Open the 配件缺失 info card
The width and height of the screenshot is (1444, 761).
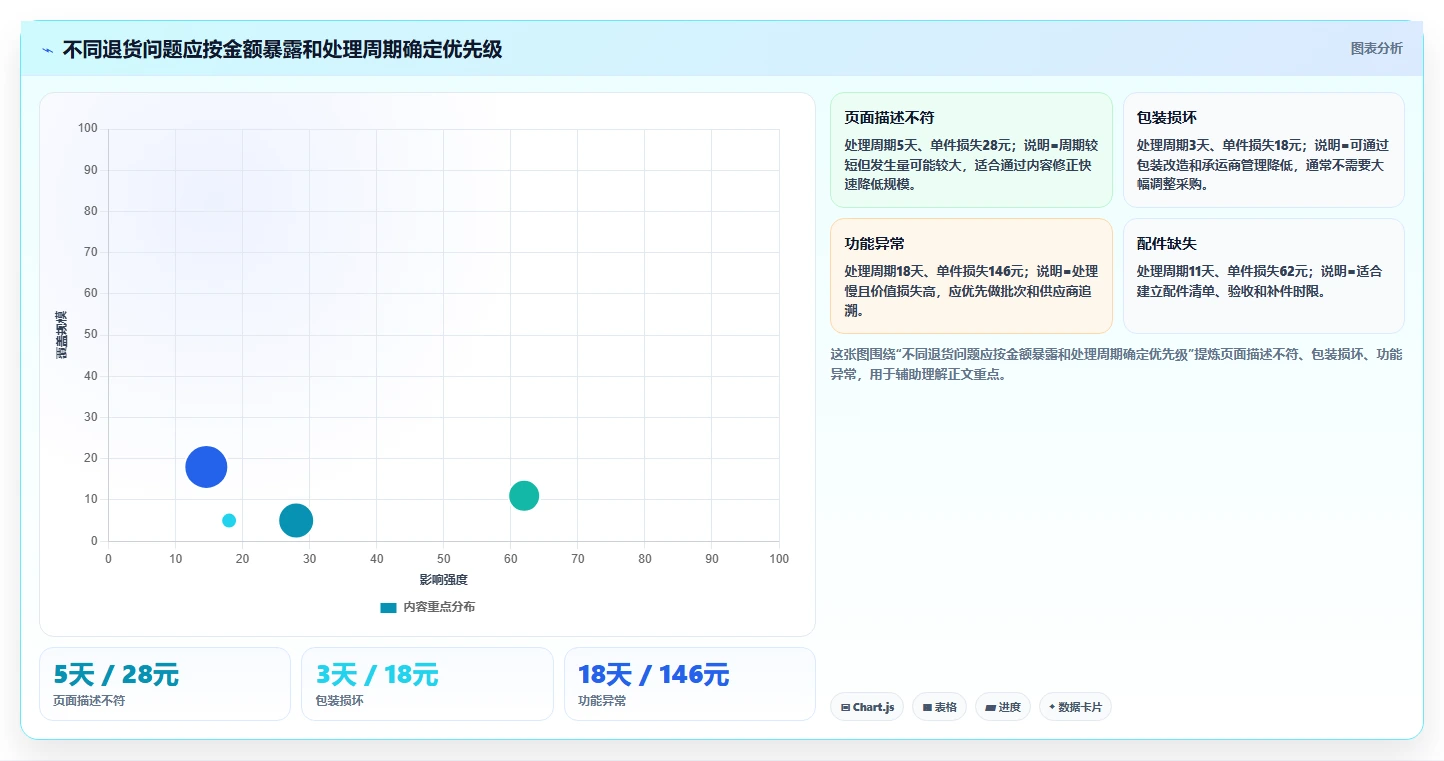(1264, 276)
